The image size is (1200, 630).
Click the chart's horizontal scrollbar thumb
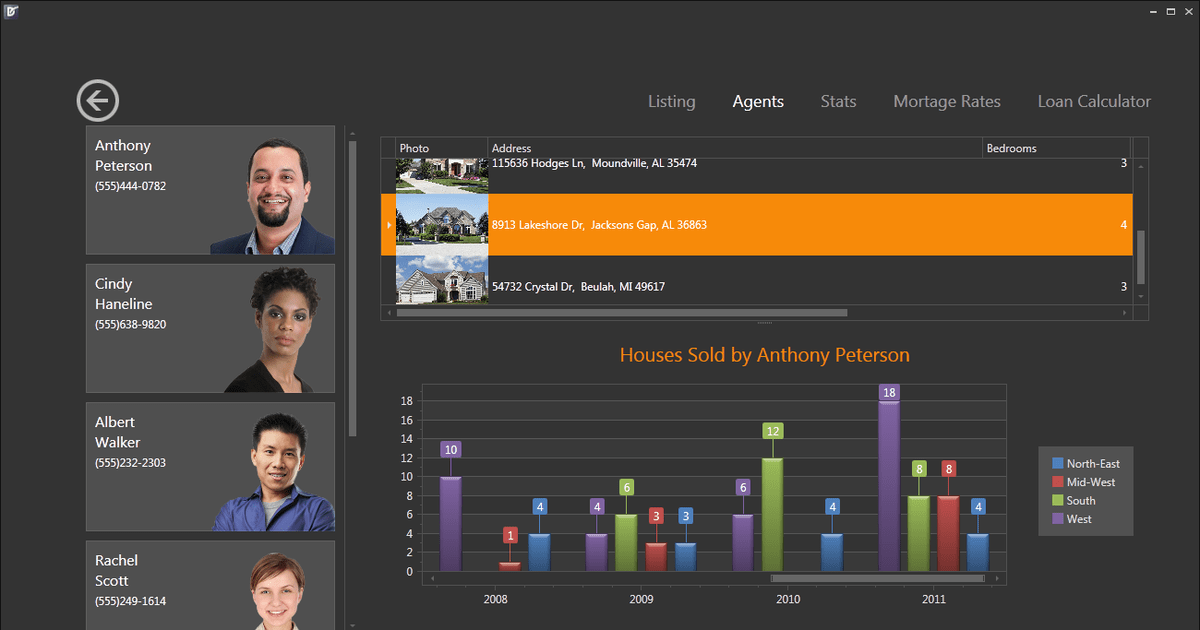[877, 578]
